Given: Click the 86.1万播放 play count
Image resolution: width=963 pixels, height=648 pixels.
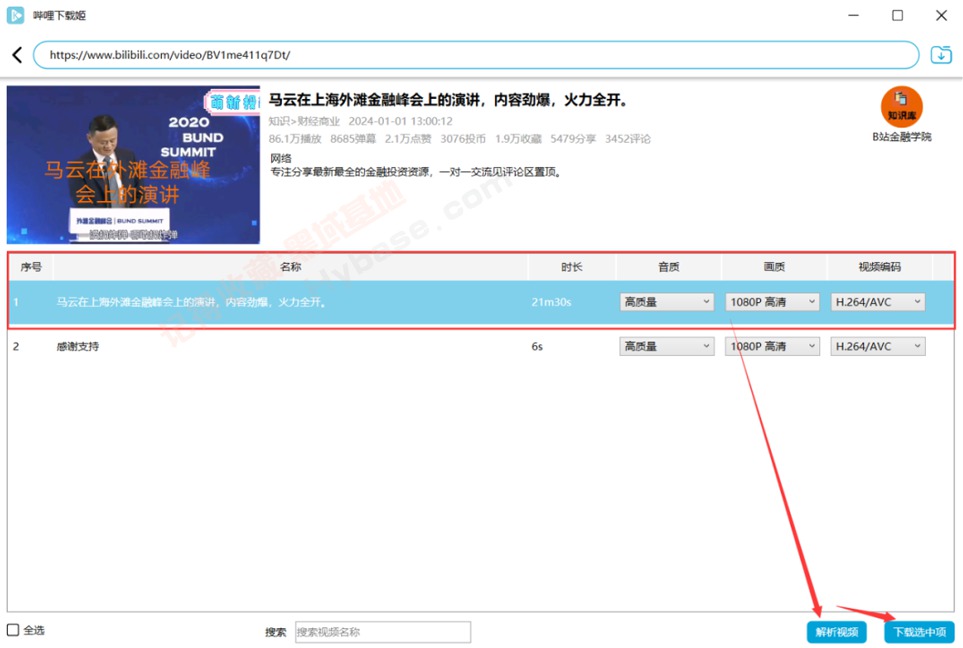Looking at the screenshot, I should 295,139.
